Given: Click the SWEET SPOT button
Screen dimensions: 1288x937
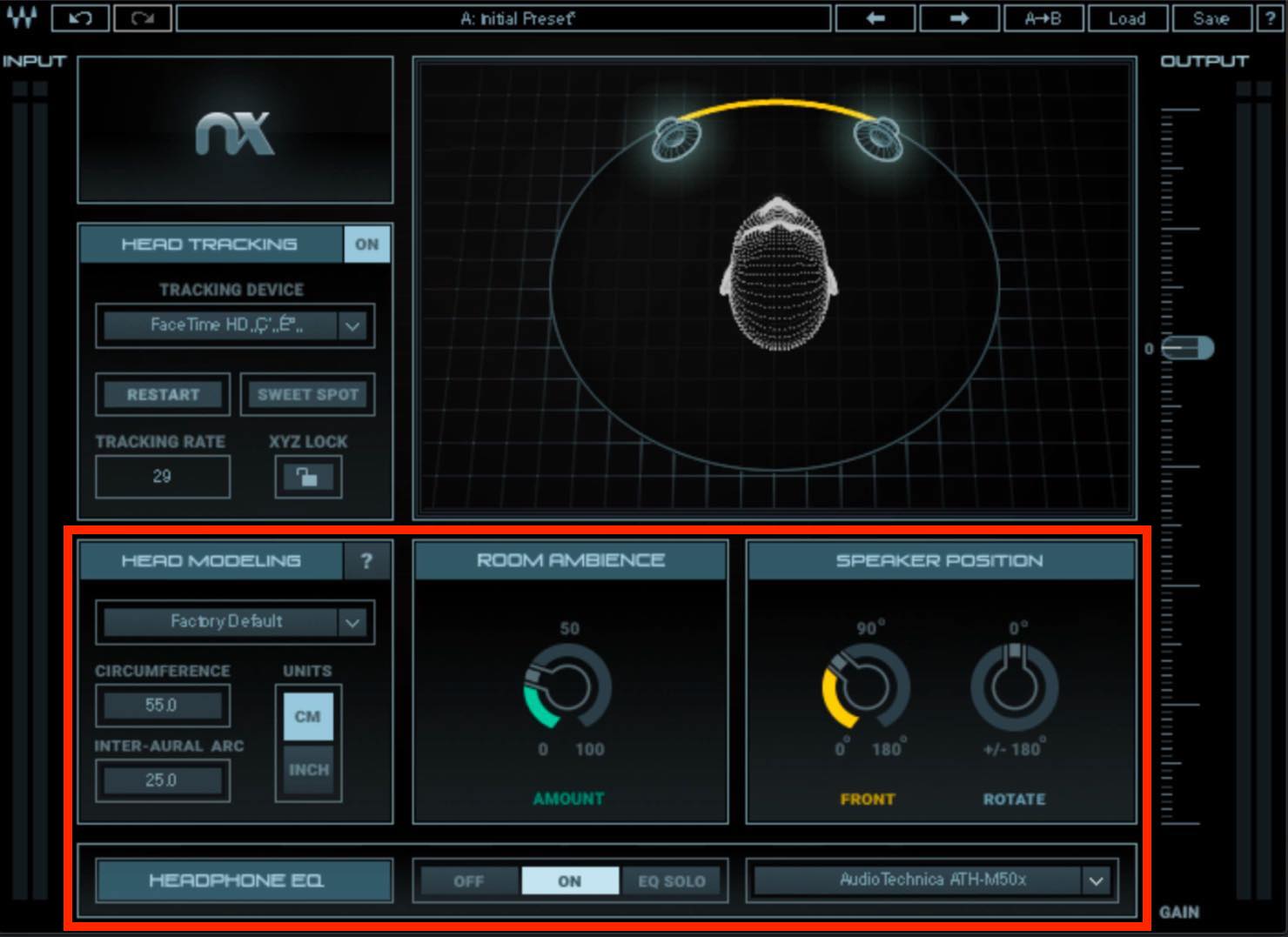Looking at the screenshot, I should [308, 394].
